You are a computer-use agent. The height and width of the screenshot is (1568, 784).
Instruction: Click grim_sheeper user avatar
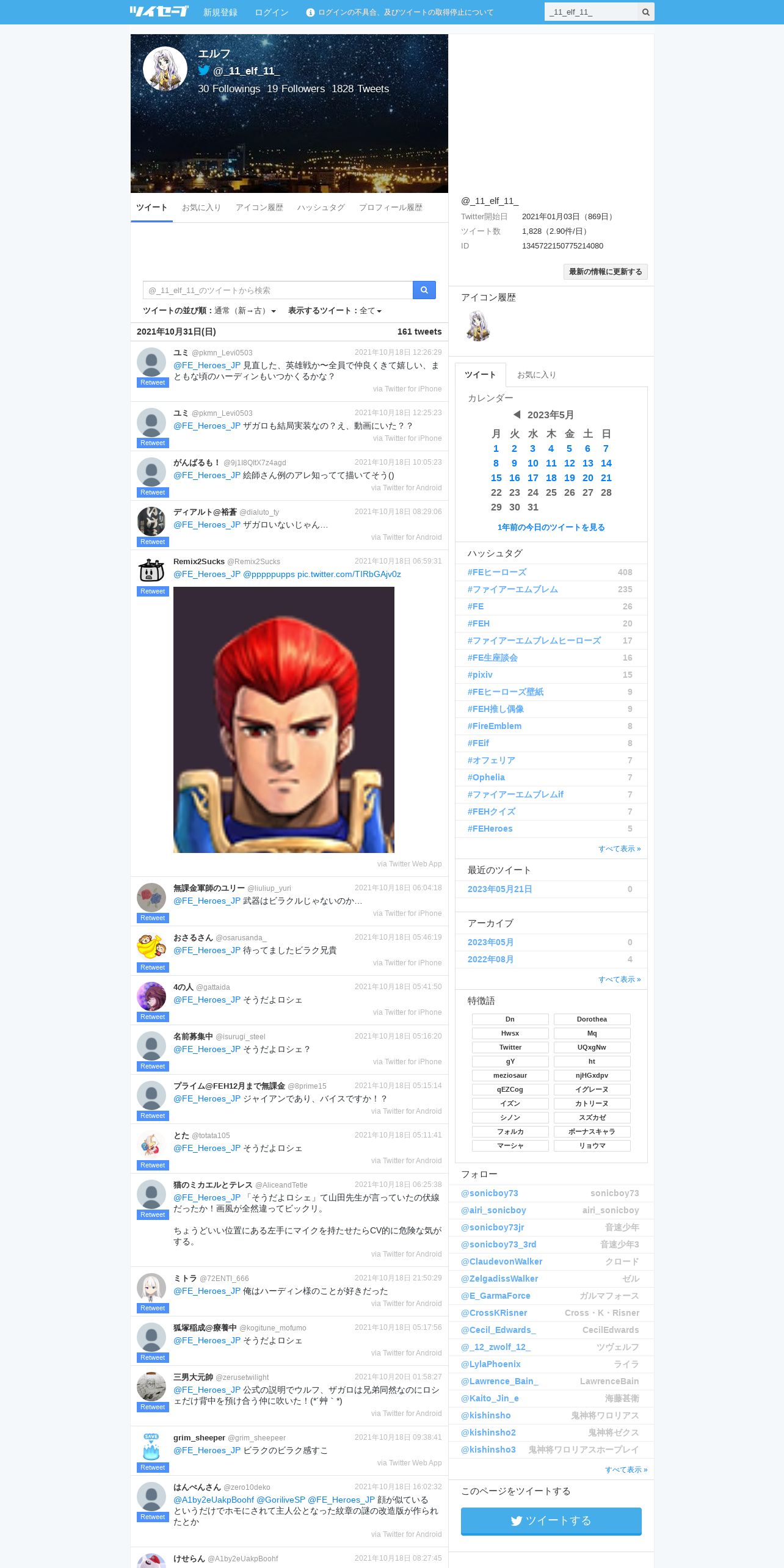151,1447
